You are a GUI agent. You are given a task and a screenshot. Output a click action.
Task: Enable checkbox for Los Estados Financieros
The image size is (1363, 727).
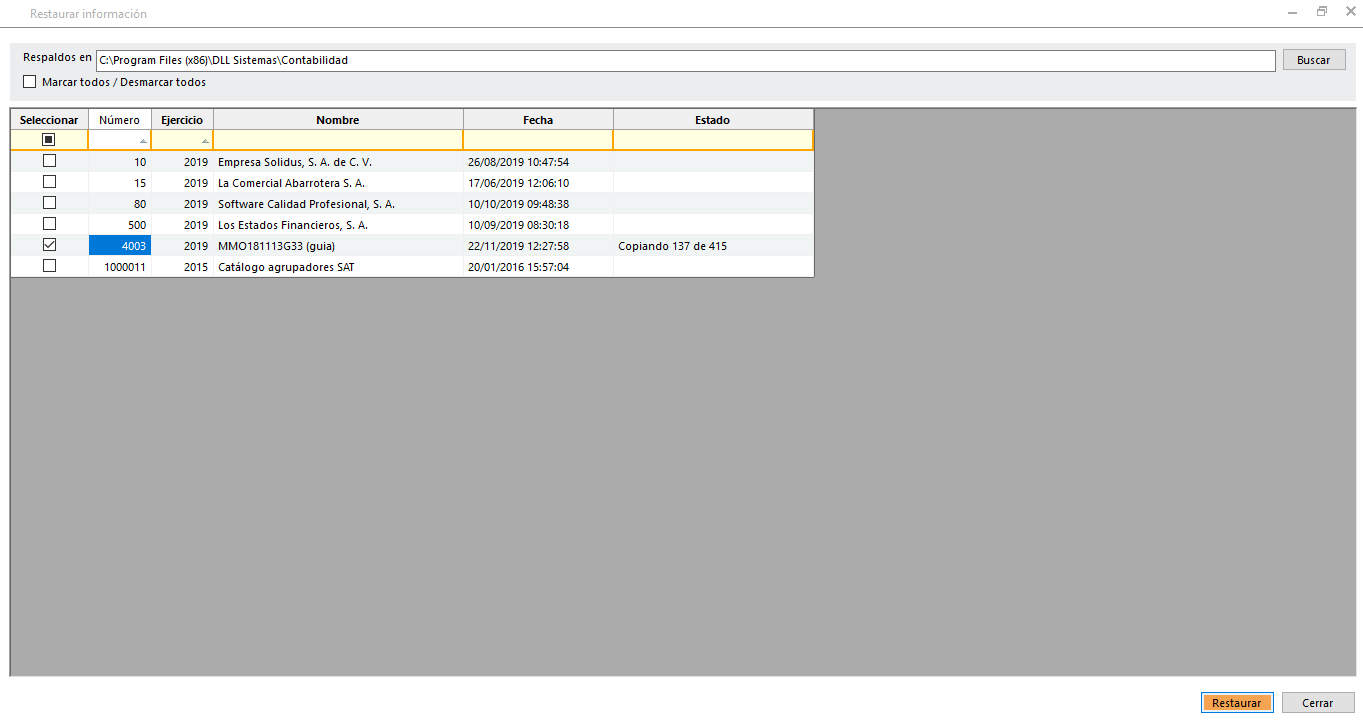[x=49, y=224]
